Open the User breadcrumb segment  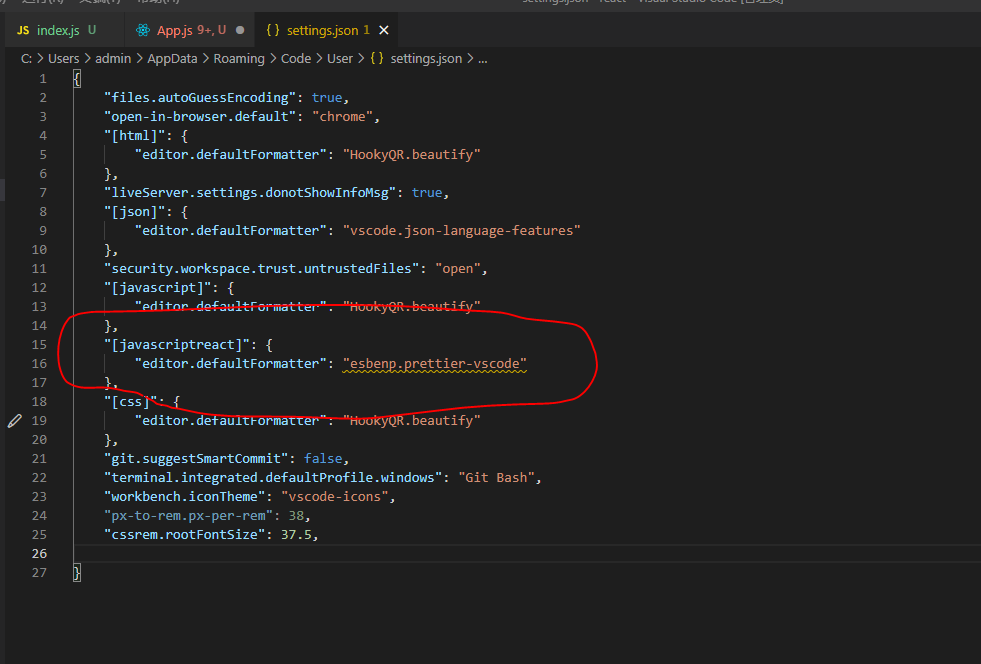[340, 58]
